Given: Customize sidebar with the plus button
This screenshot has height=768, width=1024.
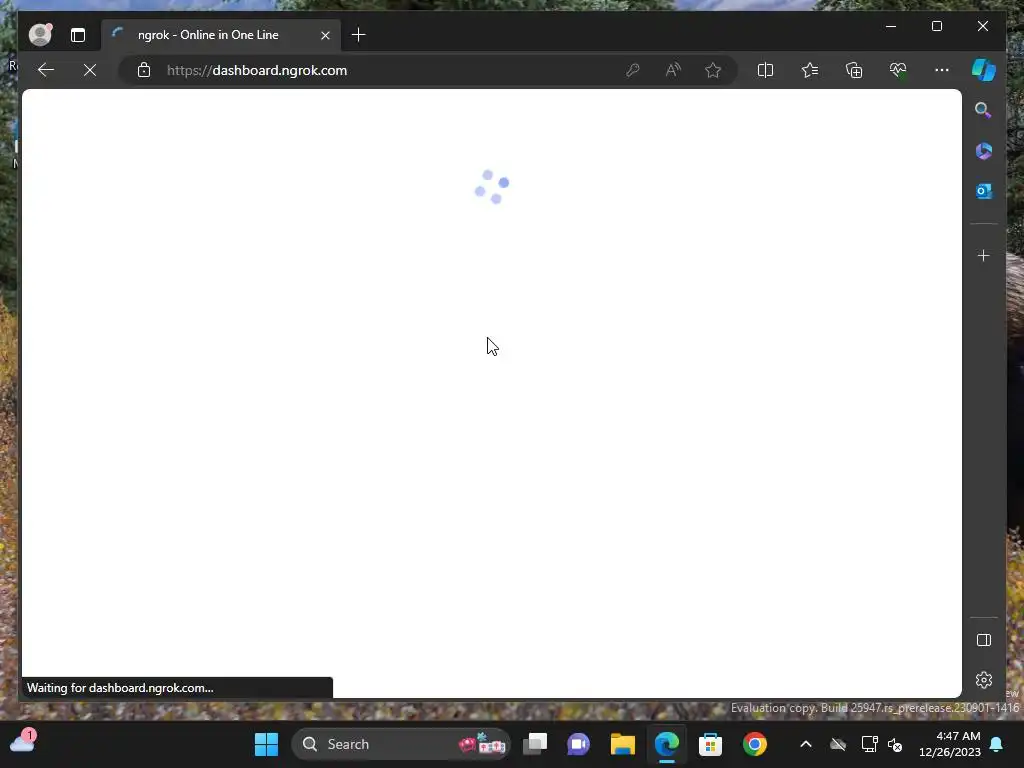Looking at the screenshot, I should [x=984, y=255].
